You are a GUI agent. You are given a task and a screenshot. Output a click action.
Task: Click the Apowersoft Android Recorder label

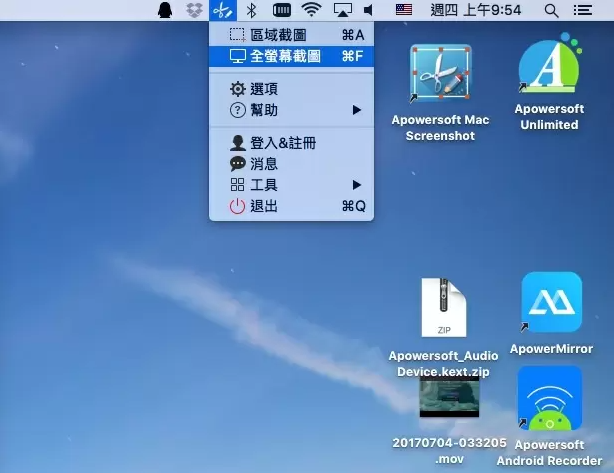(549, 453)
